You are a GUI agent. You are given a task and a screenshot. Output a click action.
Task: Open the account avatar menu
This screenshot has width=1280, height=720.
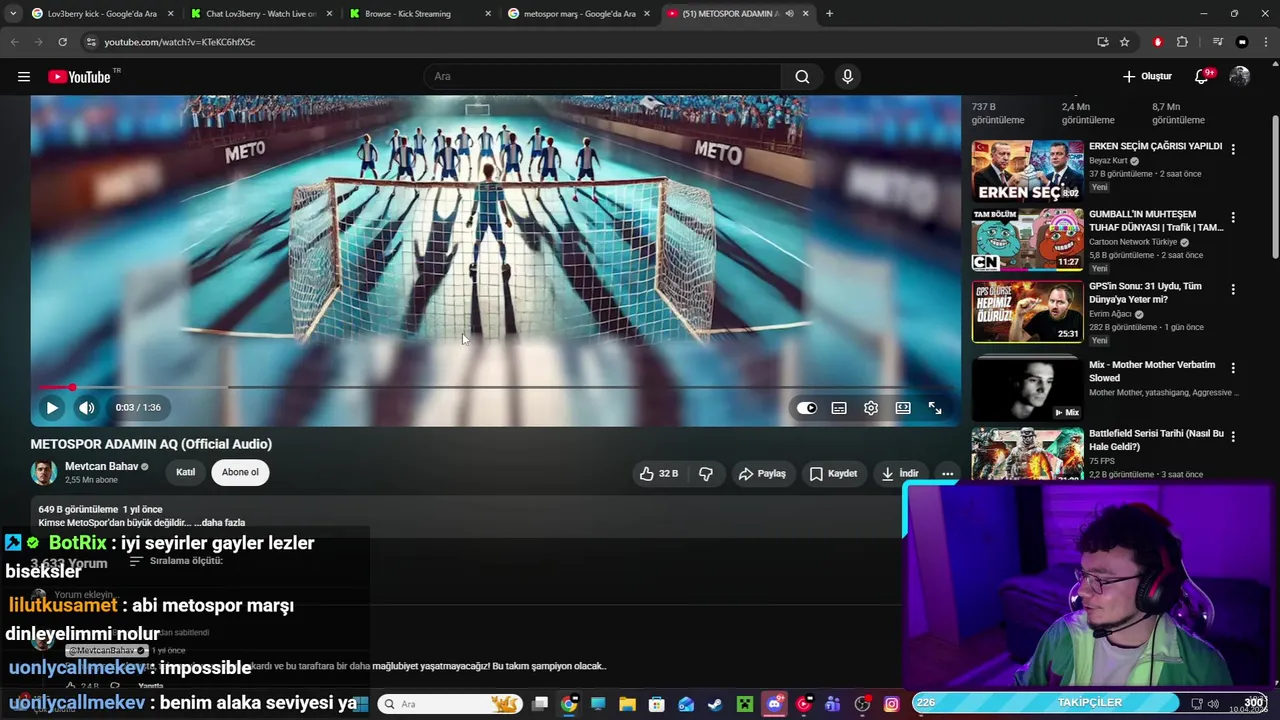[1240, 77]
